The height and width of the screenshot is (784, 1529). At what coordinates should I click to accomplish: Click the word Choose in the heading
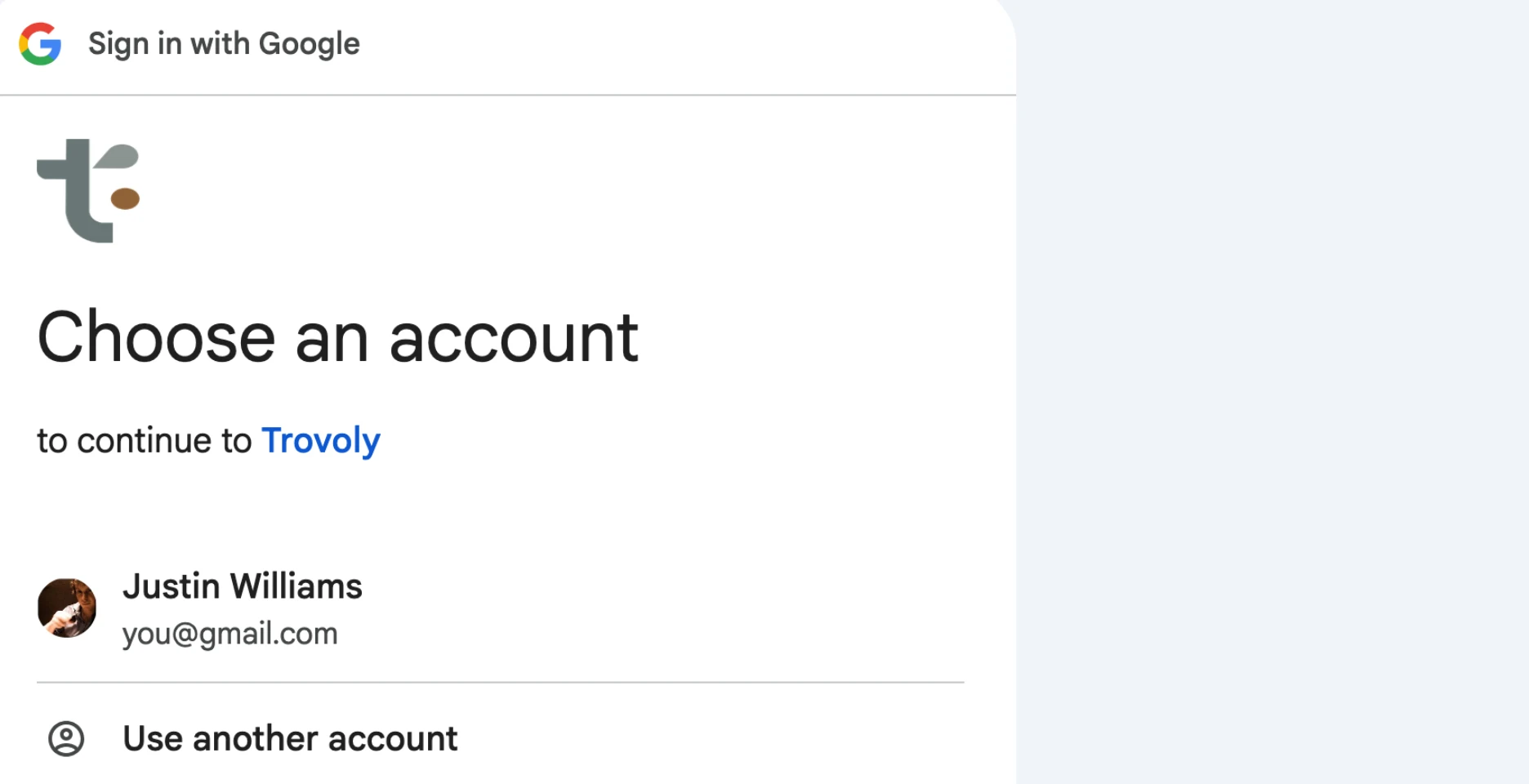(156, 337)
